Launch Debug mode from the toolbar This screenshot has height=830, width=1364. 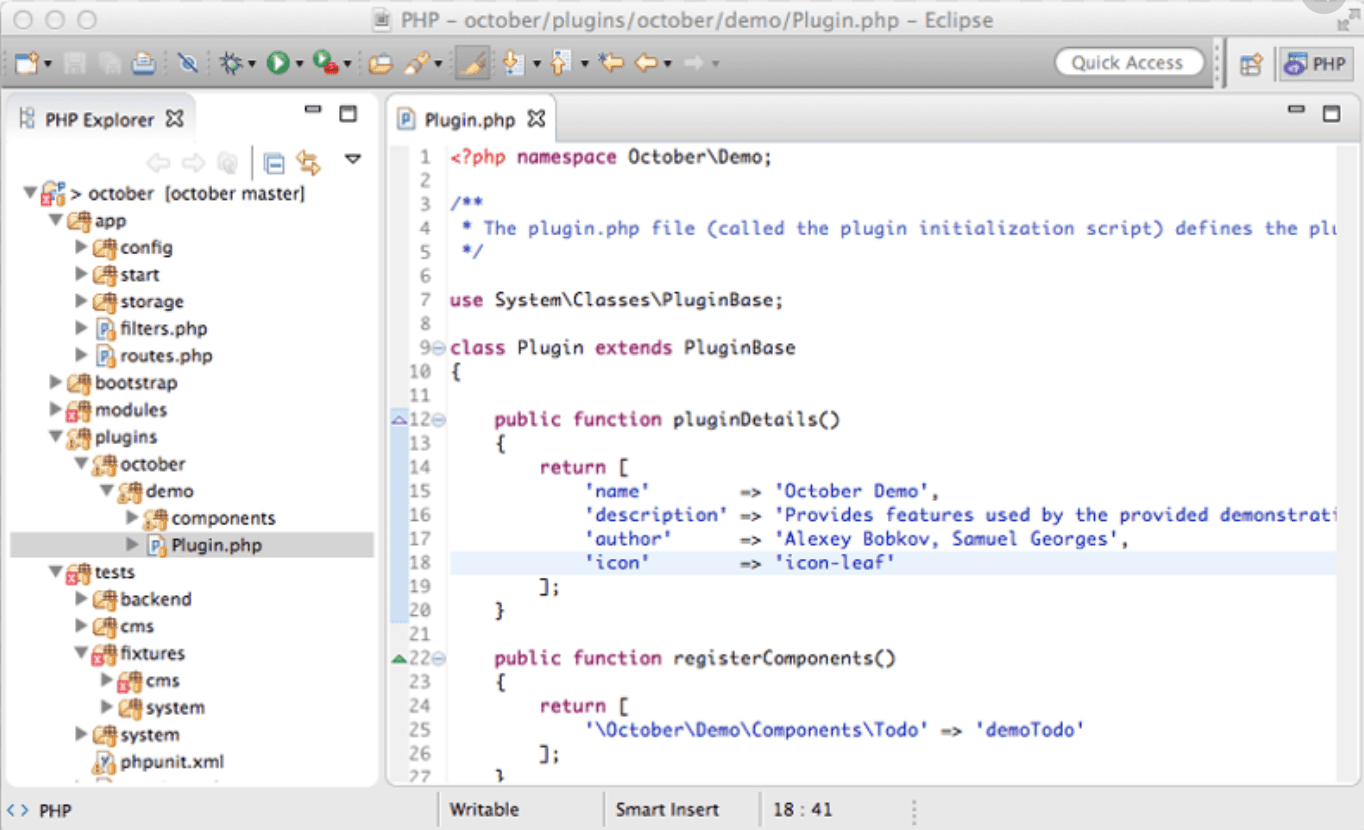[x=230, y=62]
